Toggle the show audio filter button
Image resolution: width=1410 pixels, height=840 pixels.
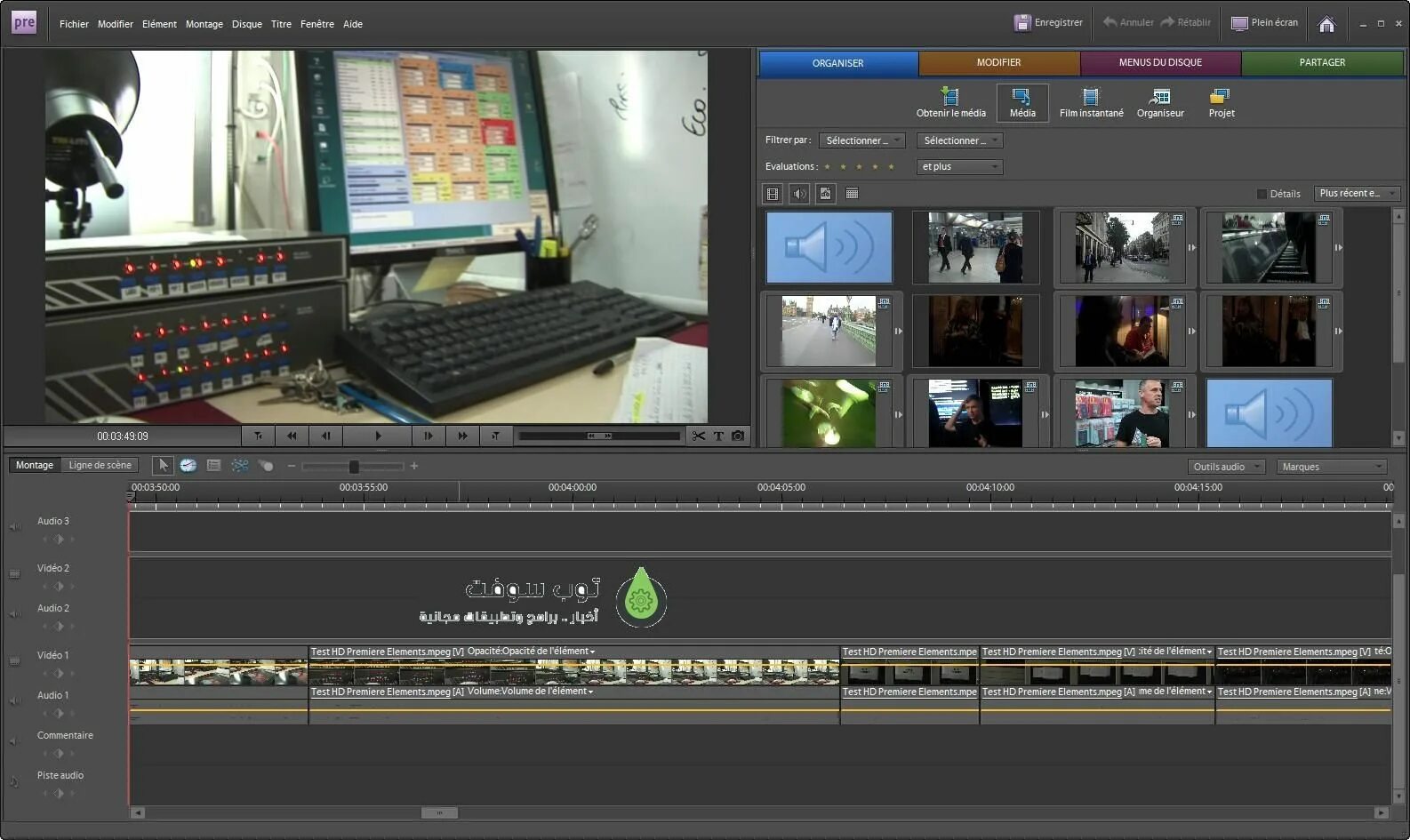point(799,194)
